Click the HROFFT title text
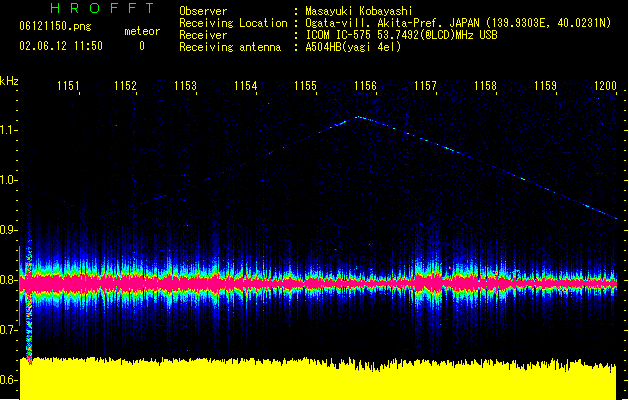629x400 pixels. pyautogui.click(x=103, y=8)
